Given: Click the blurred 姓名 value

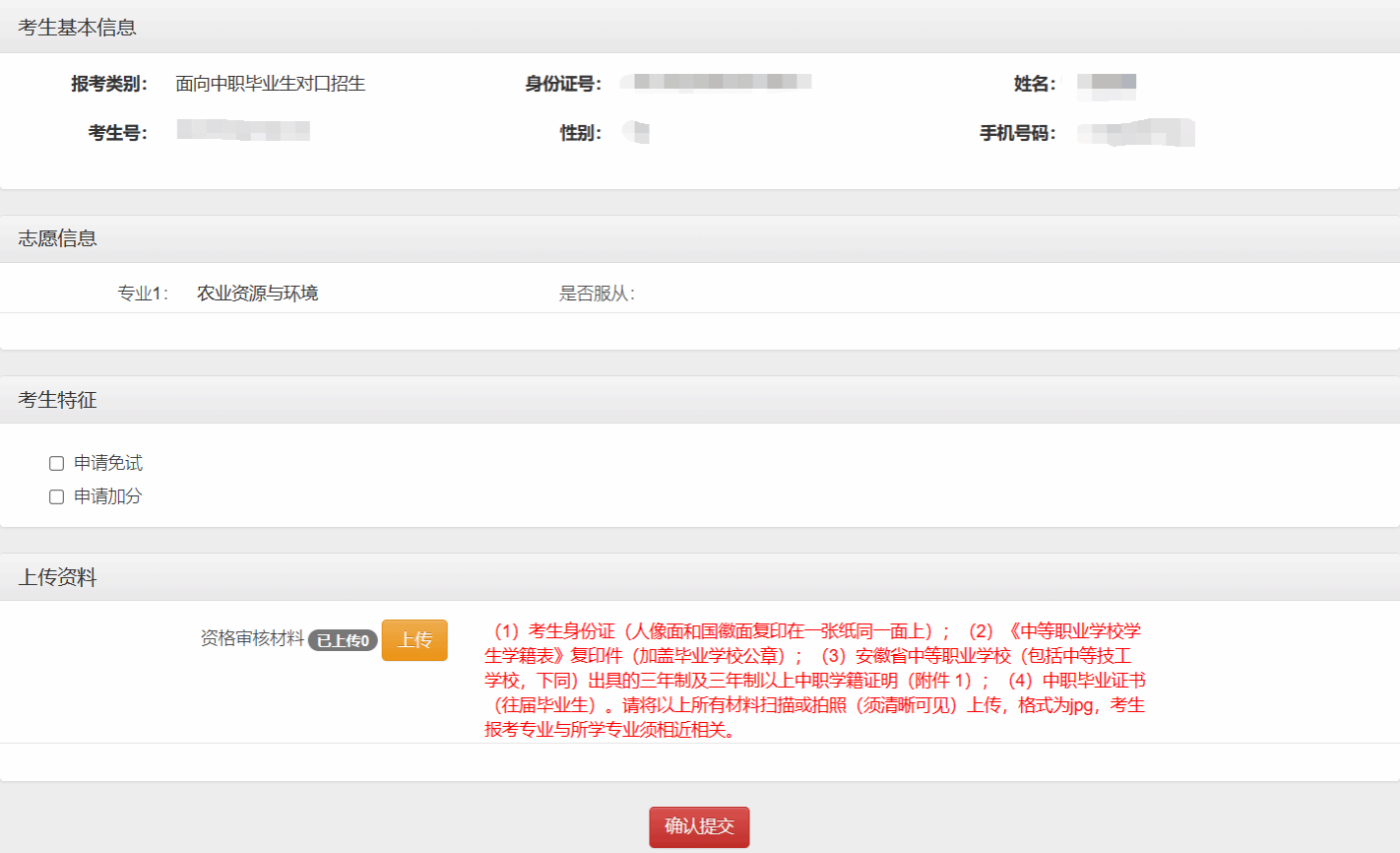Looking at the screenshot, I should coord(1107,84).
